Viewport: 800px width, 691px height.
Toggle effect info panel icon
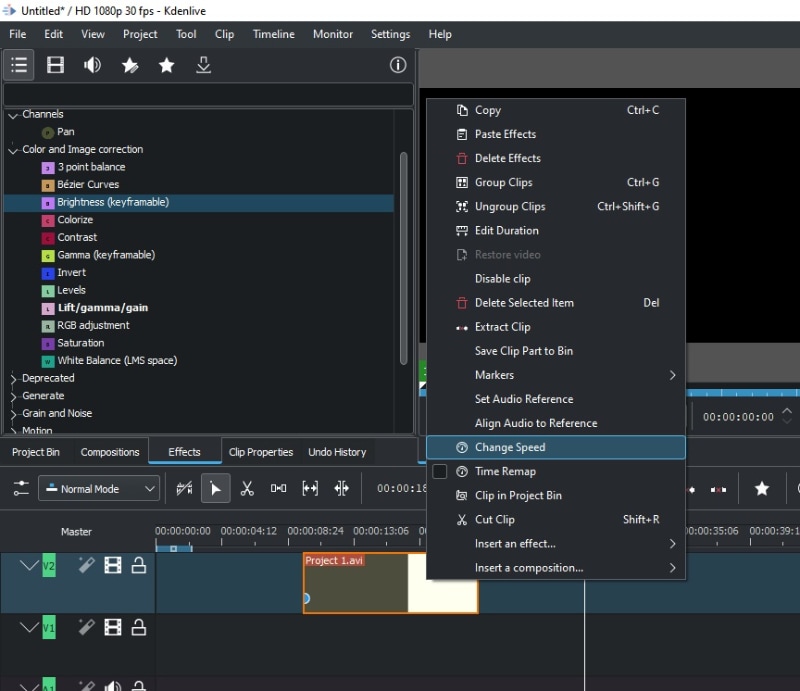pos(398,65)
